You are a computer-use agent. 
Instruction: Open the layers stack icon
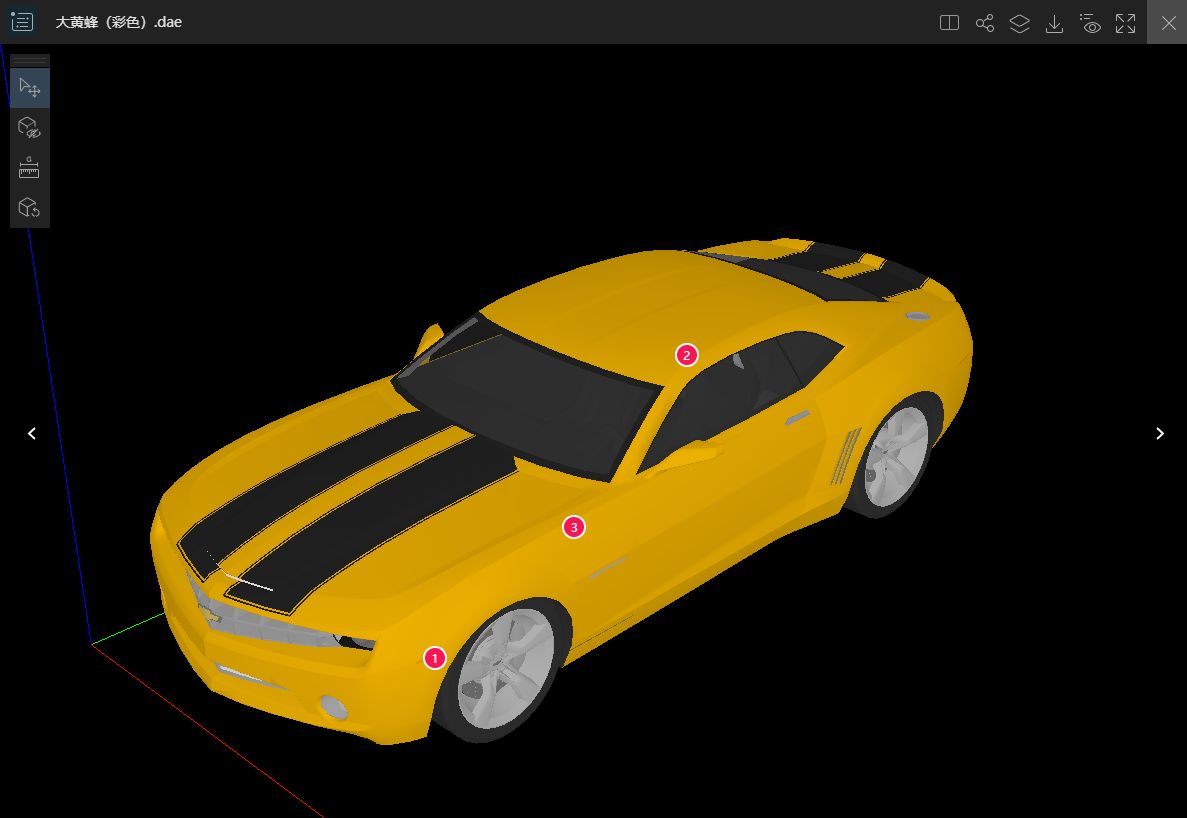1020,23
